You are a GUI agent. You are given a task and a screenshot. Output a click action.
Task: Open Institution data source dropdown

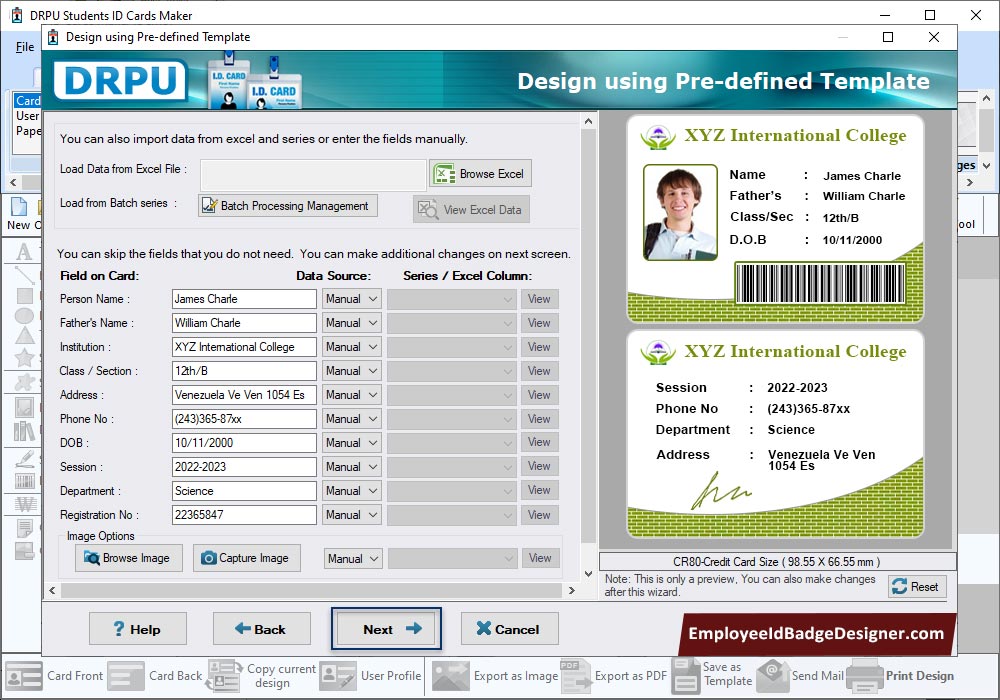point(351,347)
